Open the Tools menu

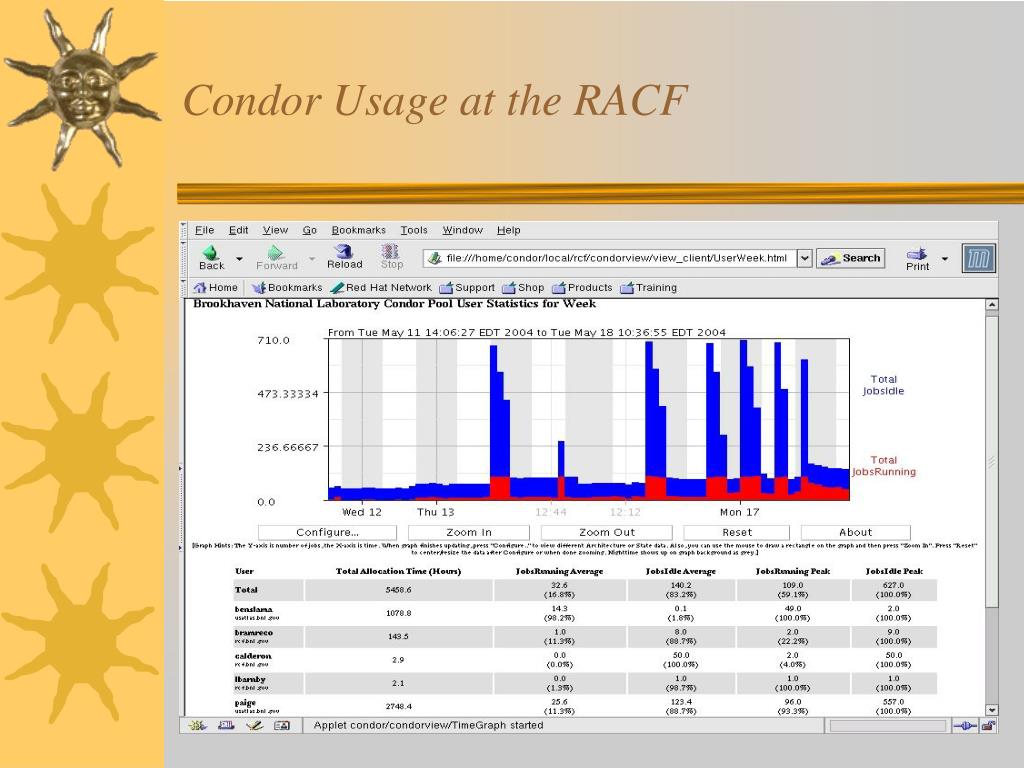(x=414, y=230)
